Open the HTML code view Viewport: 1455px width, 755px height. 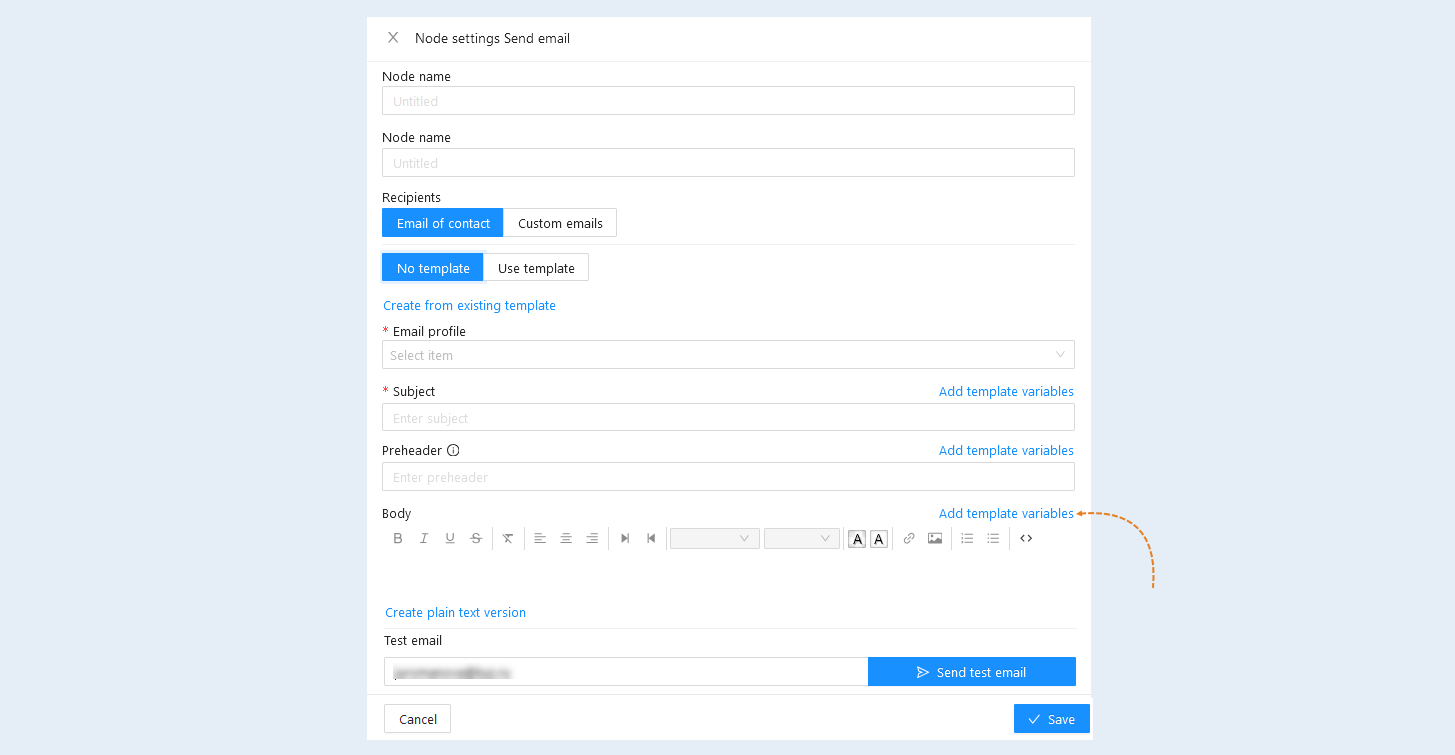(x=1026, y=538)
